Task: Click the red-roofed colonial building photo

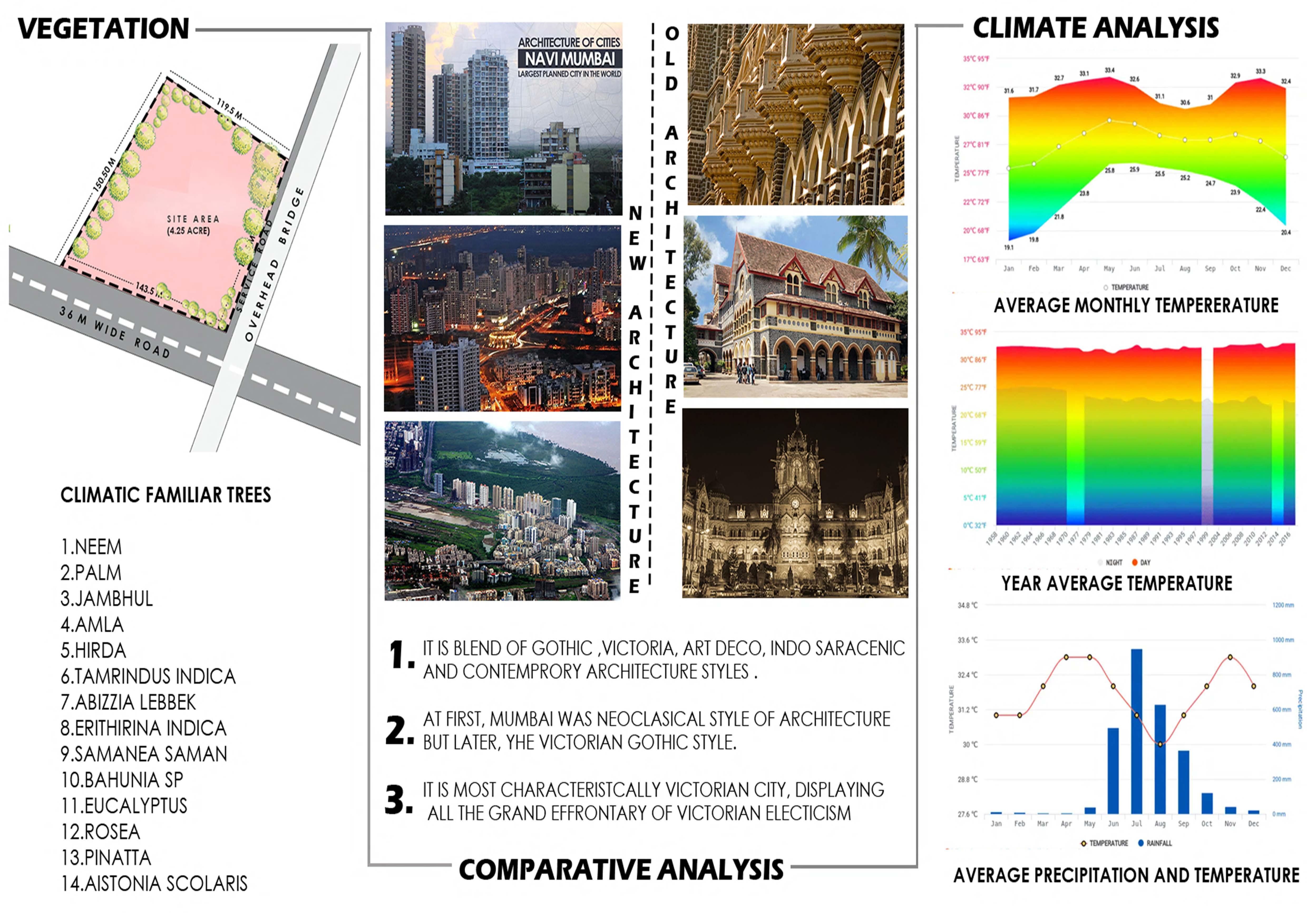Action: pos(795,306)
